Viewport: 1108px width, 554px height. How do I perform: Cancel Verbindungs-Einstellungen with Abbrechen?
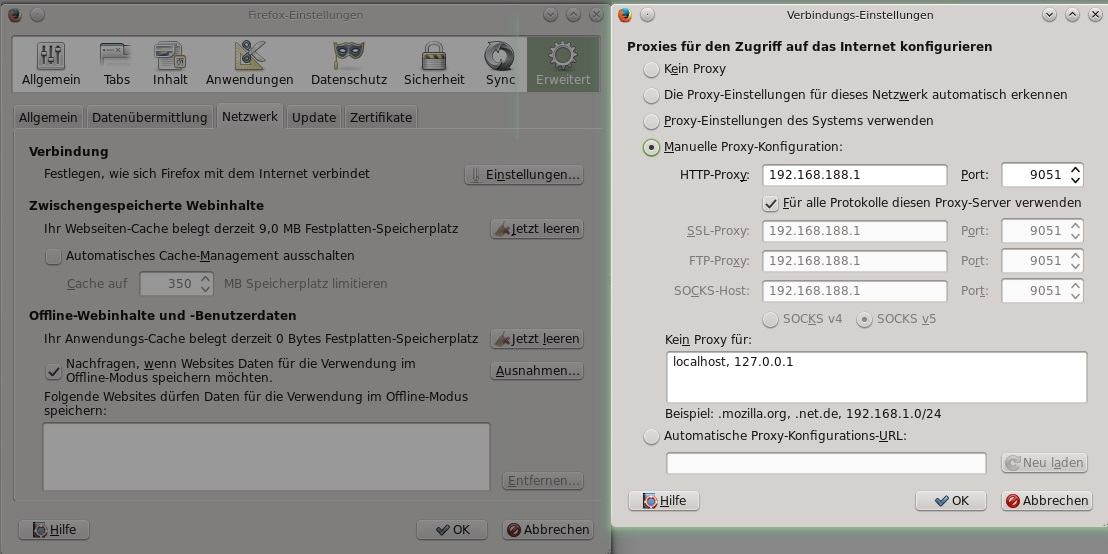[1047, 500]
